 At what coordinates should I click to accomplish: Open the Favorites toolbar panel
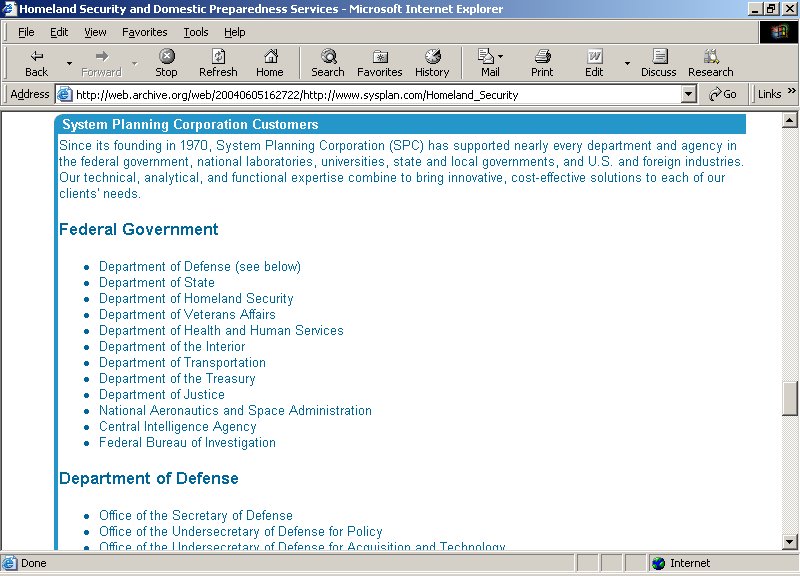tap(380, 62)
